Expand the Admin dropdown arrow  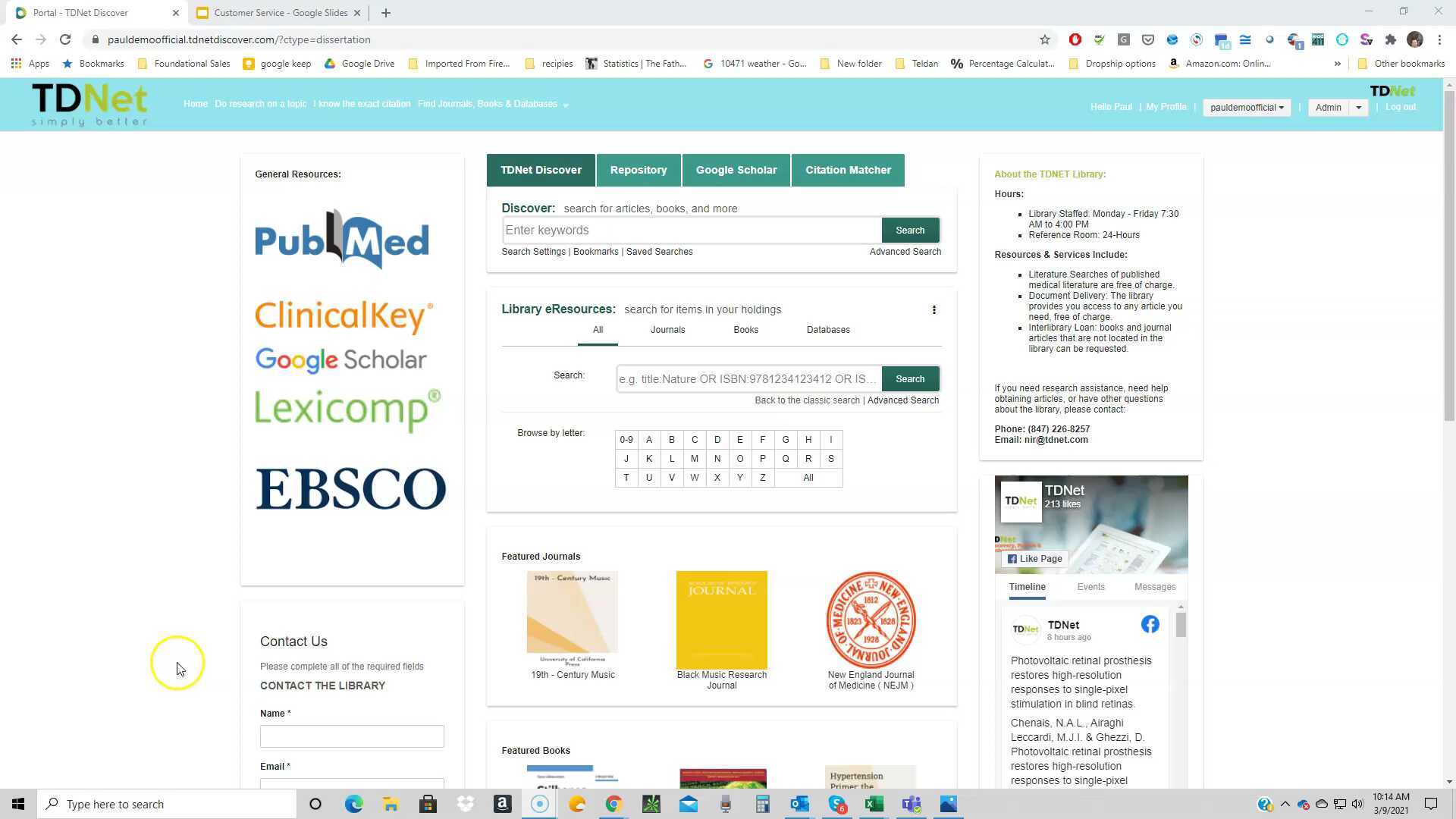click(1358, 108)
